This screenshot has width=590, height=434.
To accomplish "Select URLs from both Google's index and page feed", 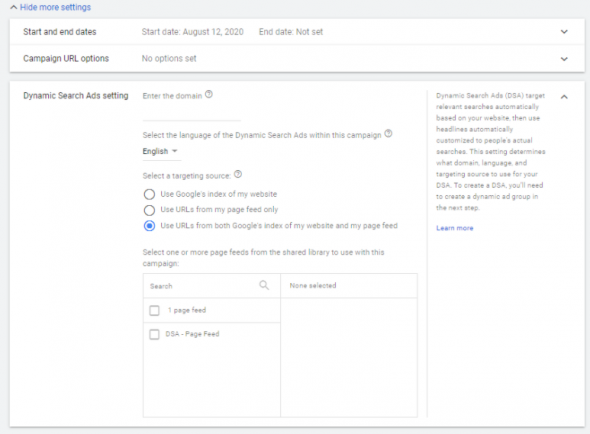I will click(149, 226).
